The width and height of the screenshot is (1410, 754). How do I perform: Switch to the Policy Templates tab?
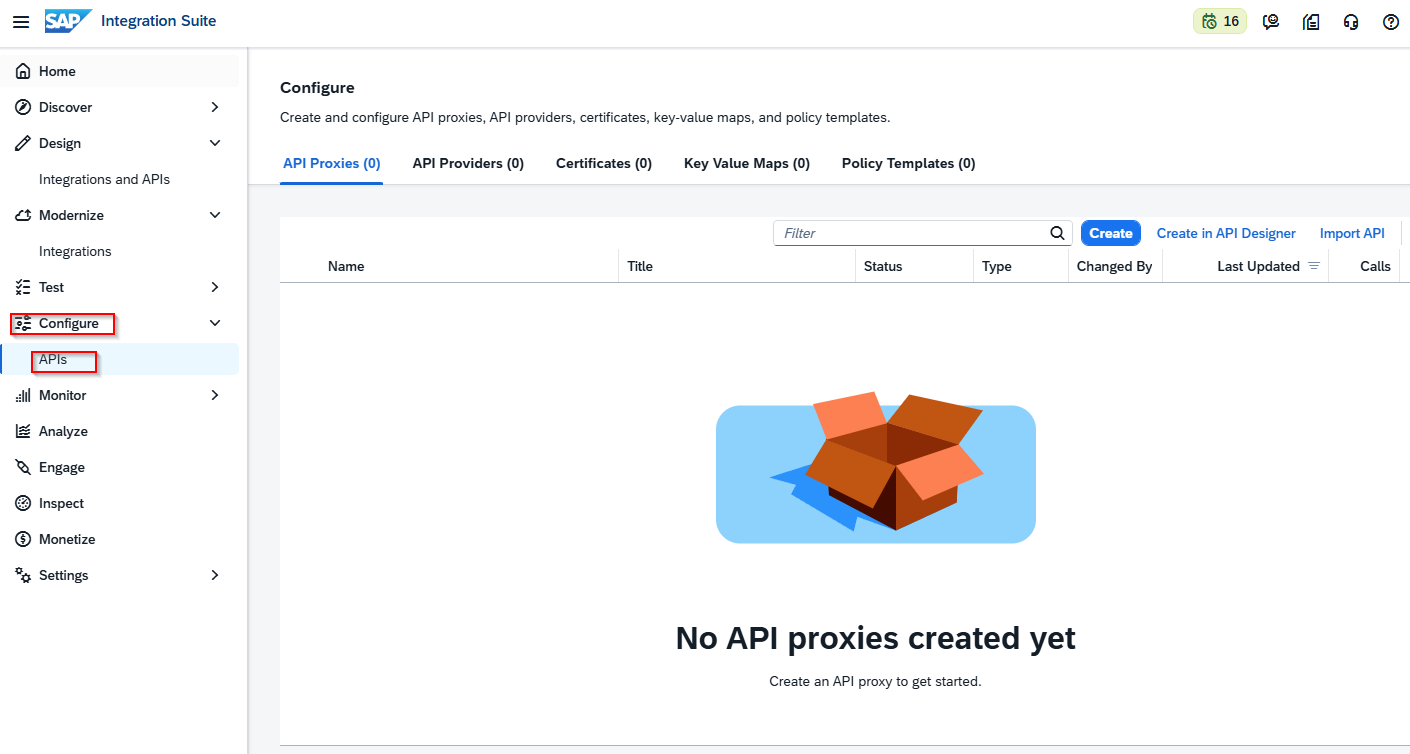(909, 163)
